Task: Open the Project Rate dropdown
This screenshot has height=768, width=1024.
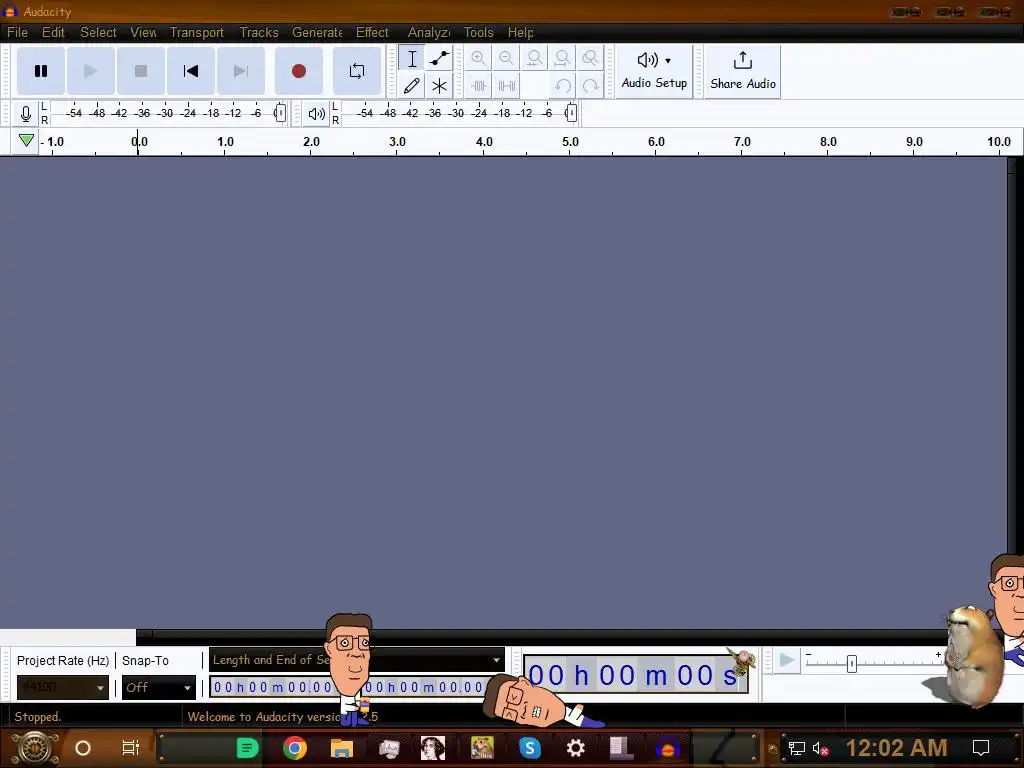Action: point(63,687)
